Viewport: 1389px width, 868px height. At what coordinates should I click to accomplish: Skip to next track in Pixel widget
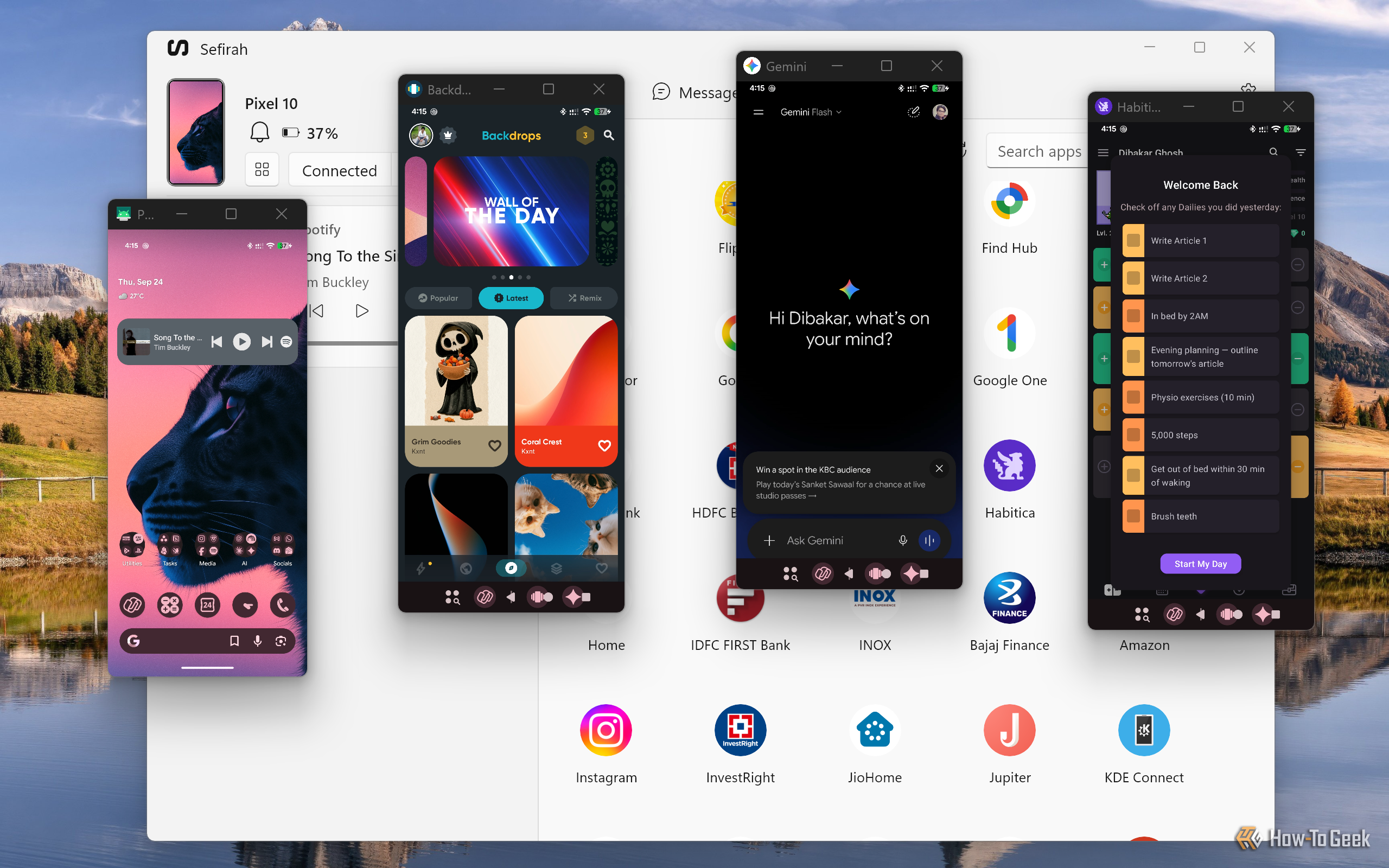[x=266, y=342]
